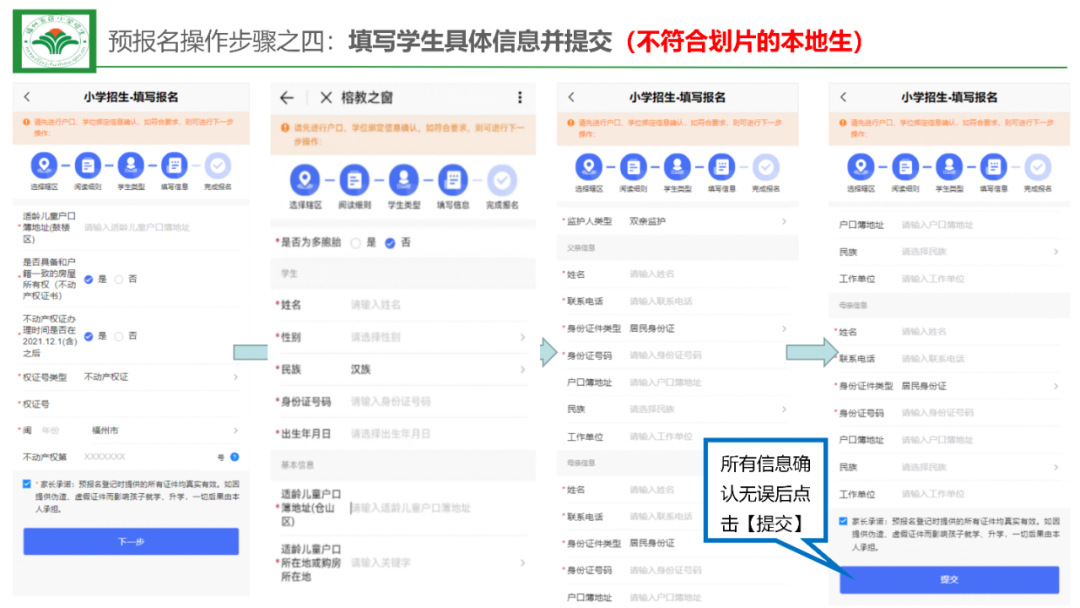Click 学生类型 step icon in 榕教之窗 screen

(403, 180)
